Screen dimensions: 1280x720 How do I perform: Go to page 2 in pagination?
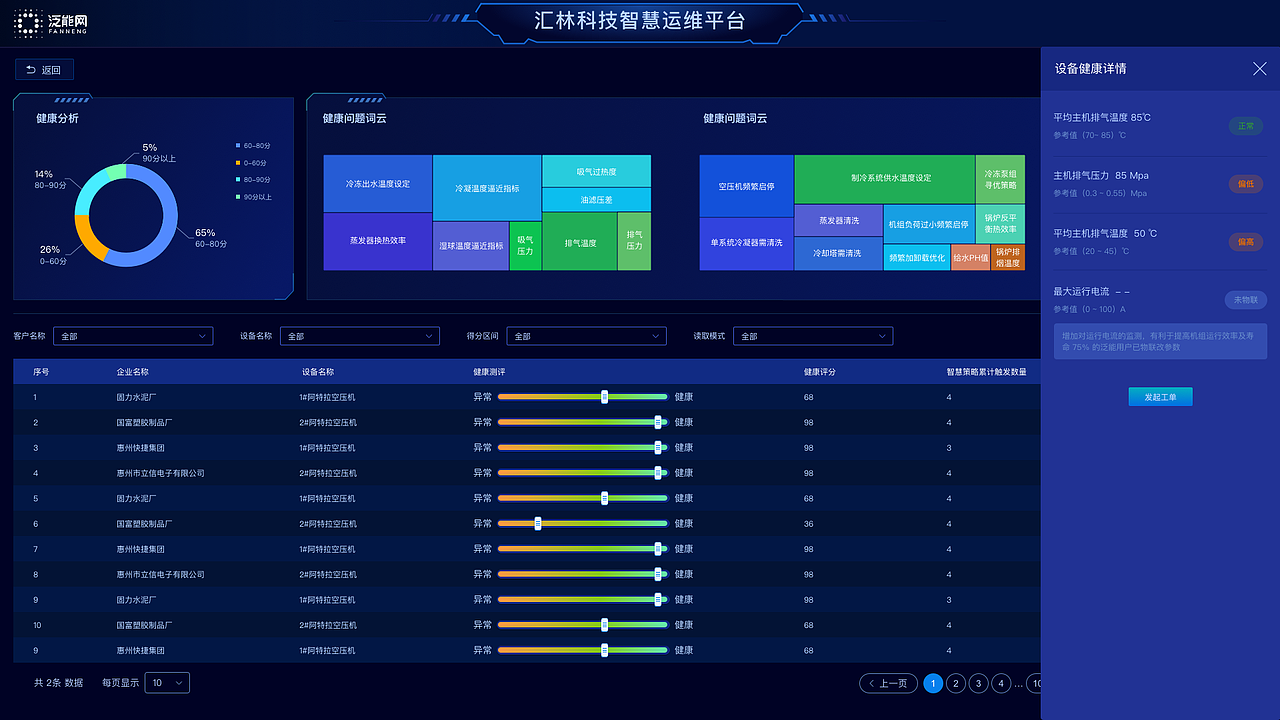955,684
